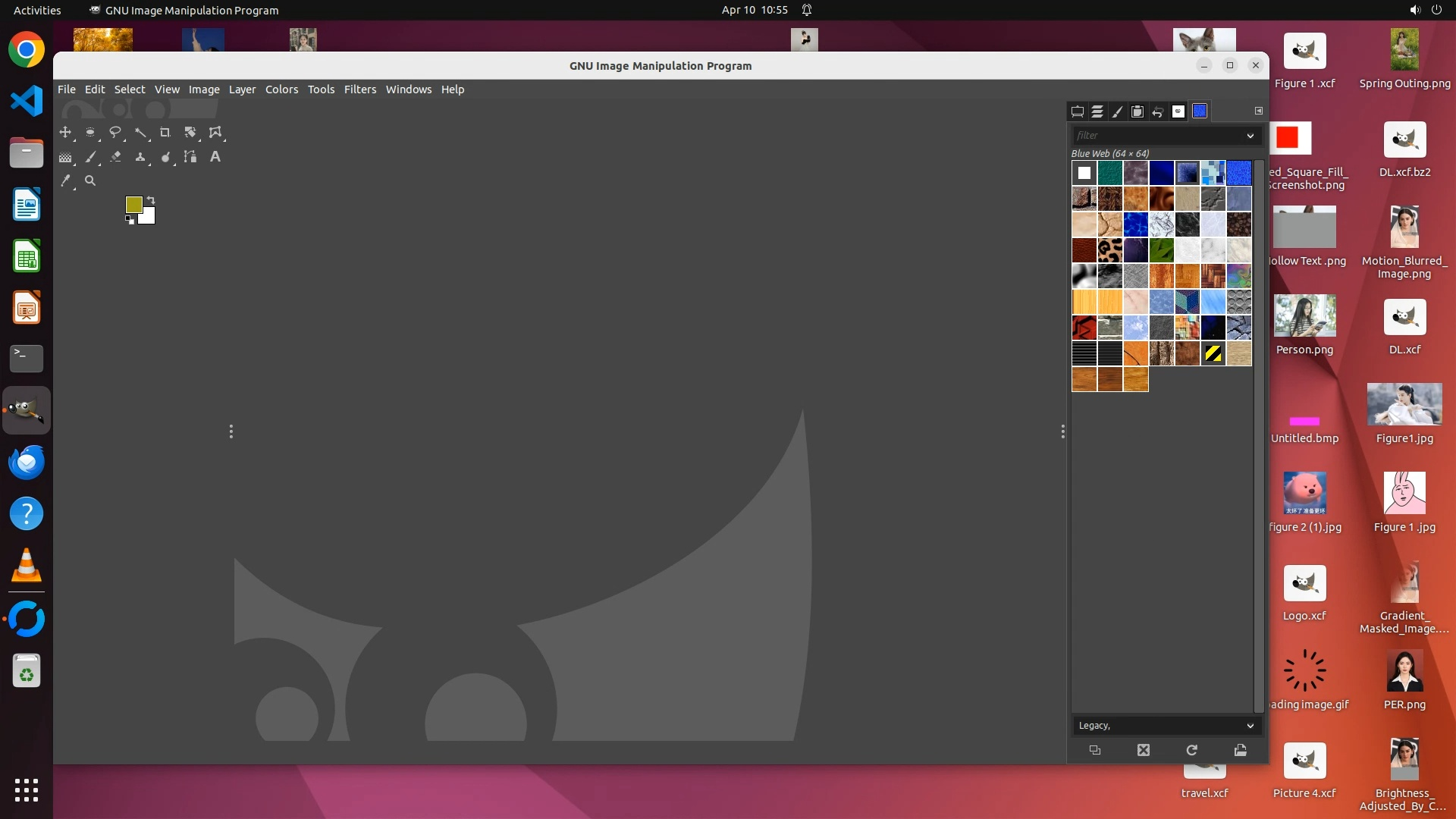Screen dimensions: 1456x819
Task: Reset colors to default black and white
Action: pos(130,220)
